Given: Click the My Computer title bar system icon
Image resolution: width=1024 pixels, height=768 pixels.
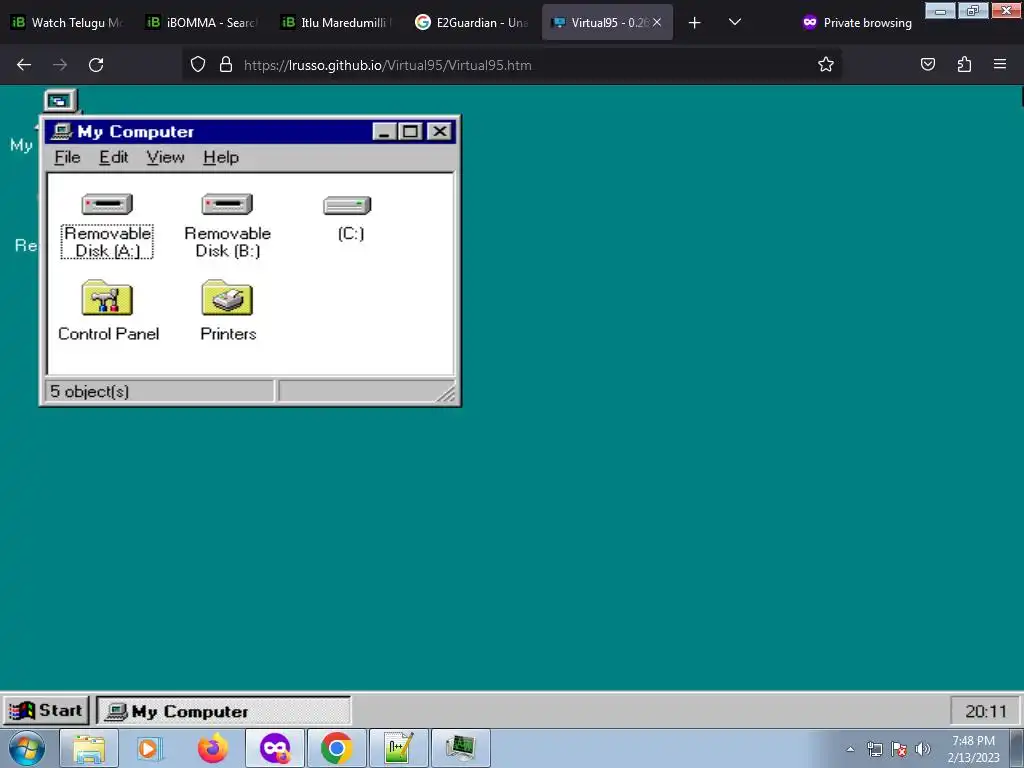Looking at the screenshot, I should tap(61, 131).
